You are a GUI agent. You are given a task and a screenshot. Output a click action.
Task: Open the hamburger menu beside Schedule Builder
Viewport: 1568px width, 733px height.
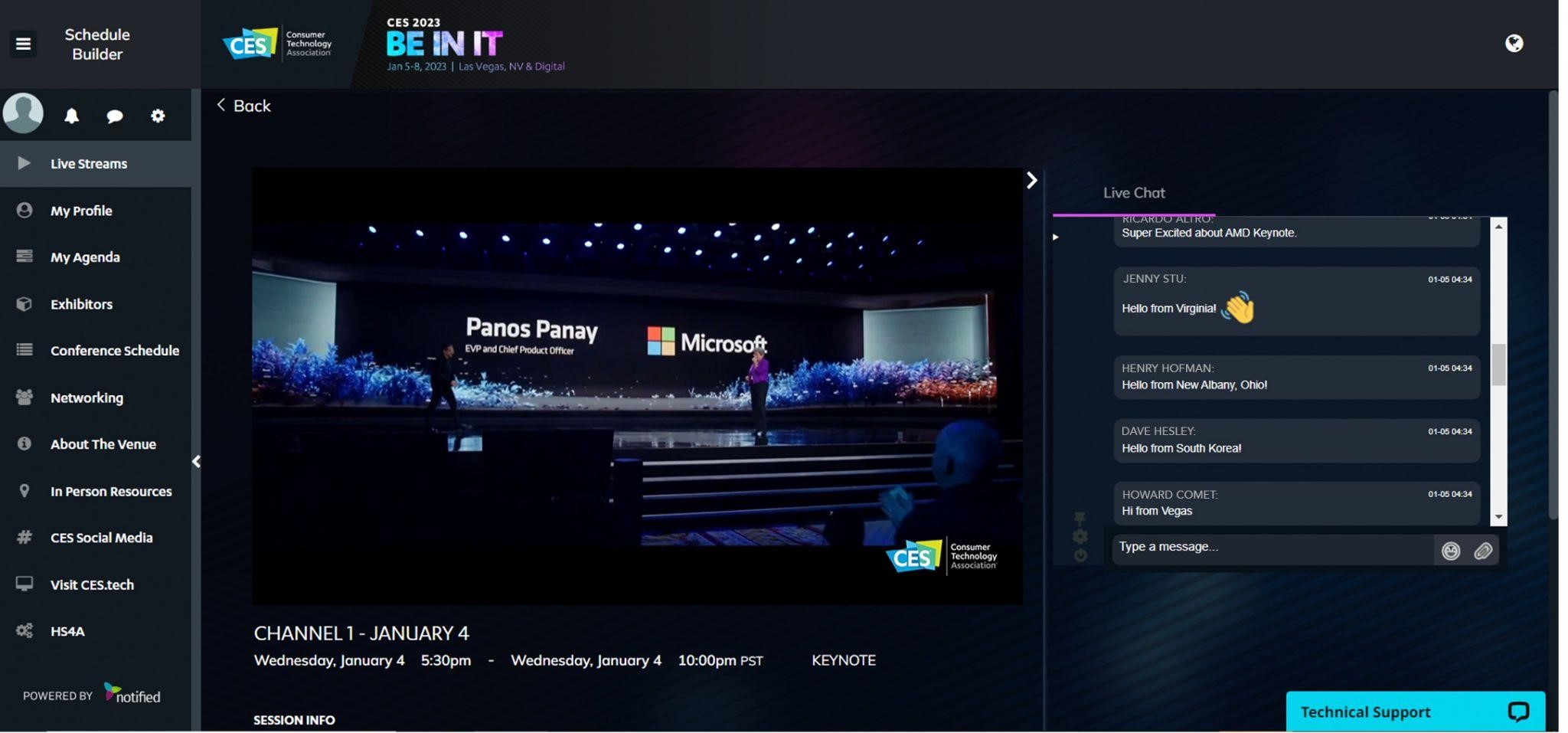click(x=23, y=44)
